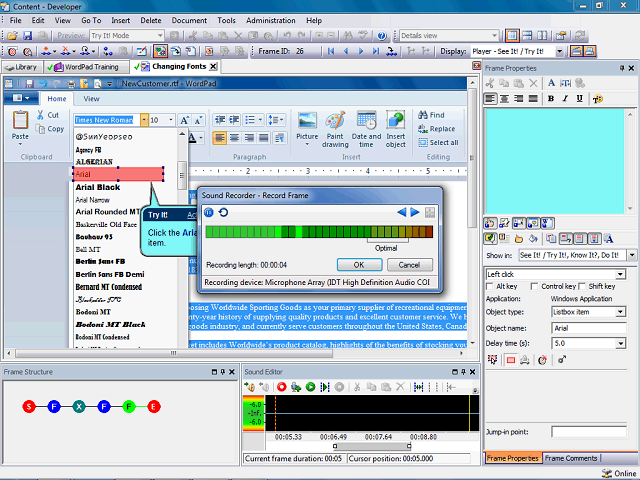Viewport: 640px width, 480px height.
Task: Click the red record button in Sound Editor
Action: pyautogui.click(x=282, y=387)
